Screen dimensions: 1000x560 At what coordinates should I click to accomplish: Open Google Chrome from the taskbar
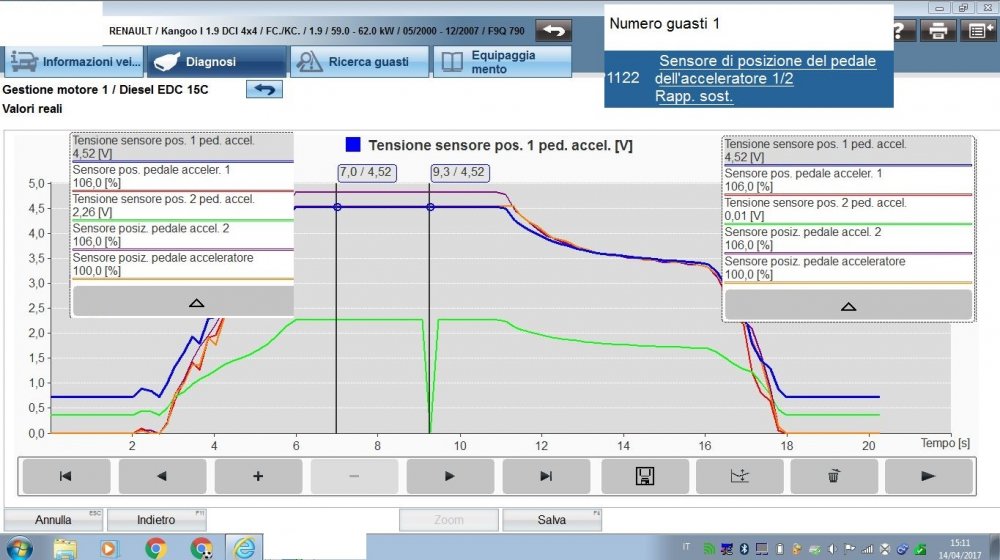(x=155, y=548)
